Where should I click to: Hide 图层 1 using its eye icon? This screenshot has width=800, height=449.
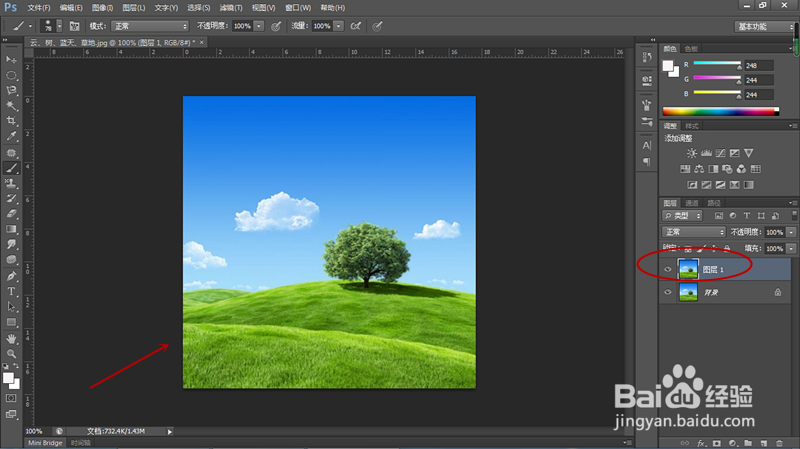click(668, 269)
